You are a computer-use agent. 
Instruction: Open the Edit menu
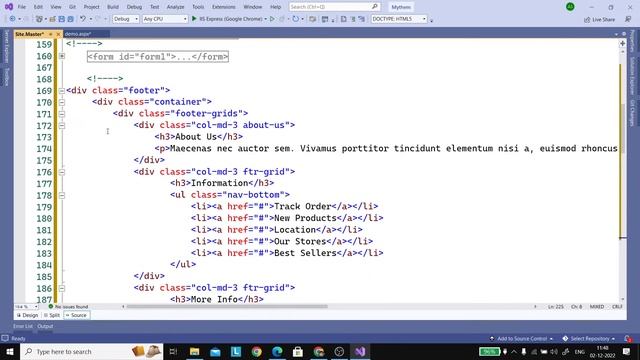click(38, 7)
